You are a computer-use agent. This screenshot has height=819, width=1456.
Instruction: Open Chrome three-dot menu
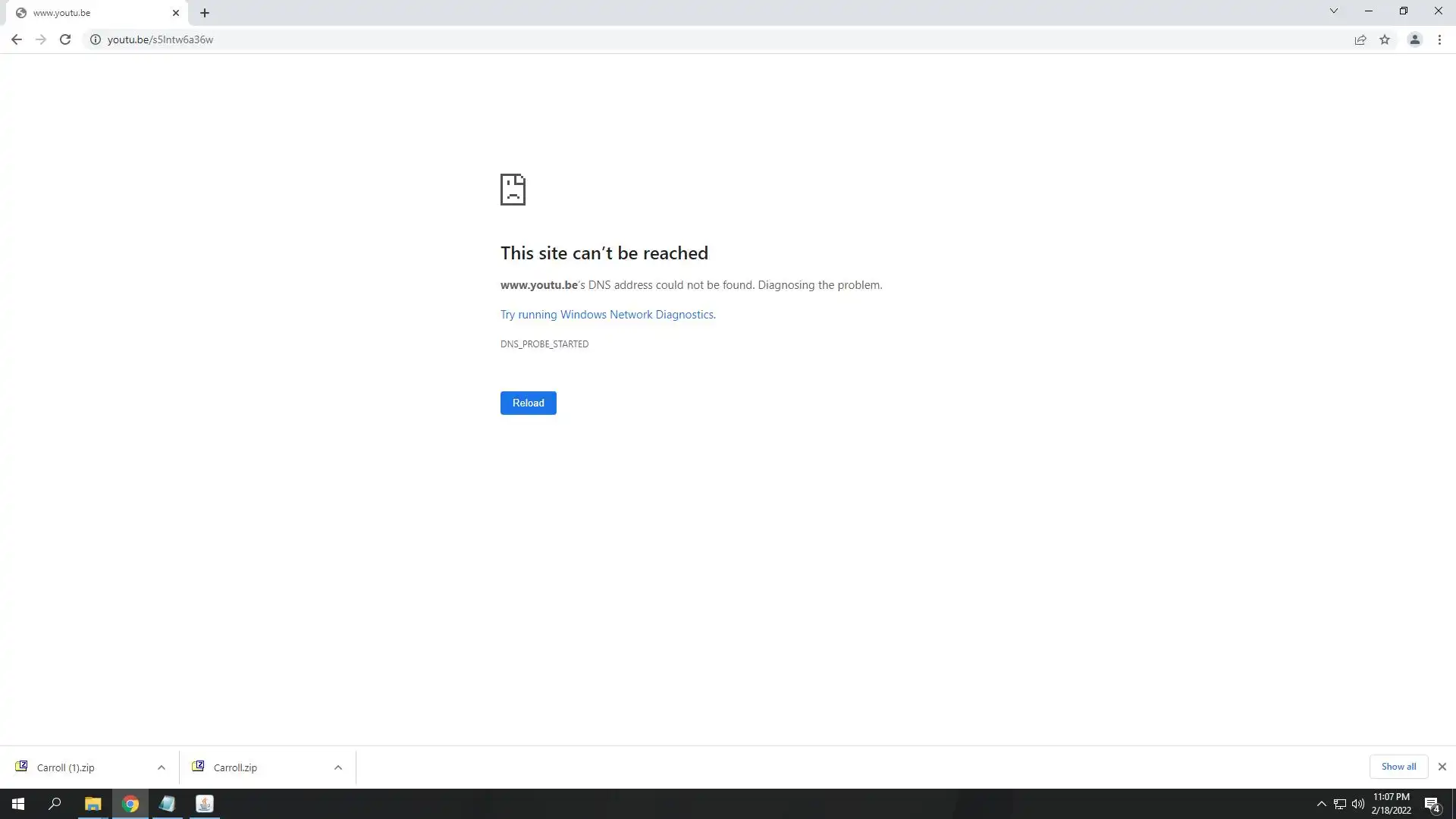(x=1439, y=39)
